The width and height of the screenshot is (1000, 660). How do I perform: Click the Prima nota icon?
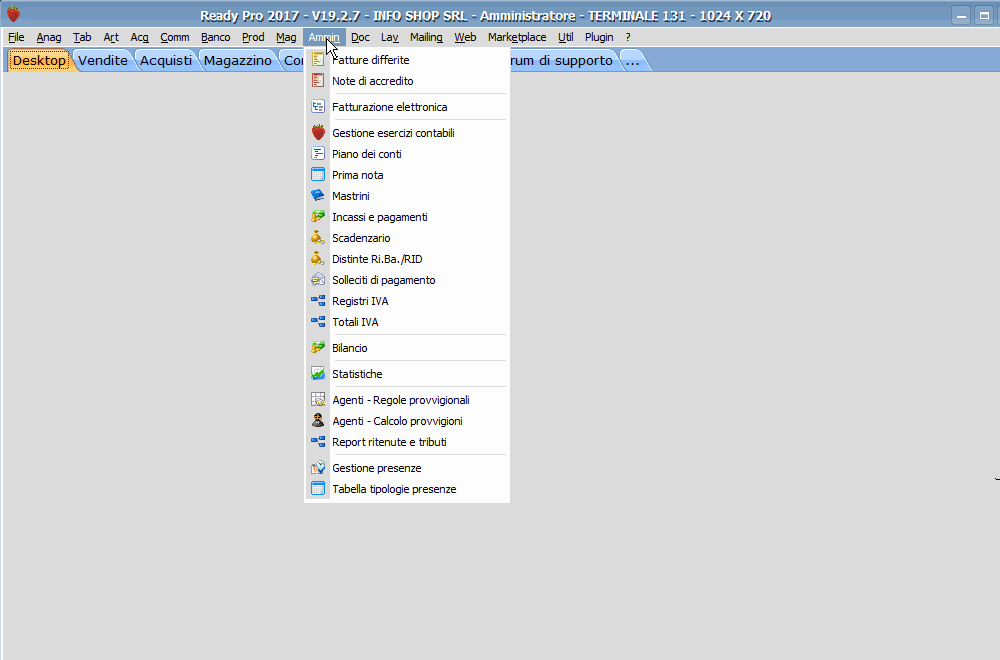point(318,175)
